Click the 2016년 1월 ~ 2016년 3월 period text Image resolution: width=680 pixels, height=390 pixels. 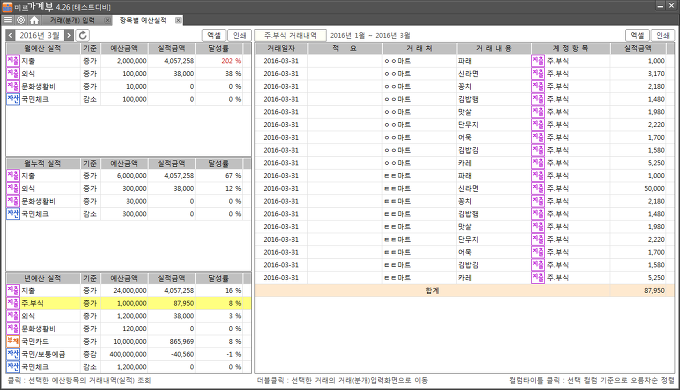(x=370, y=36)
